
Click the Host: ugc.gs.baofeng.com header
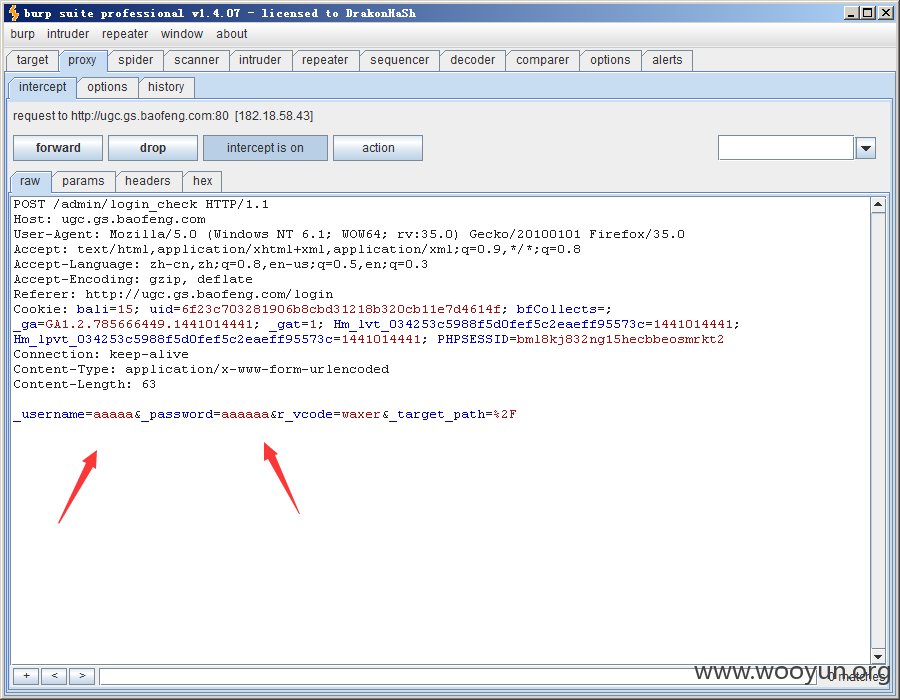[110, 219]
